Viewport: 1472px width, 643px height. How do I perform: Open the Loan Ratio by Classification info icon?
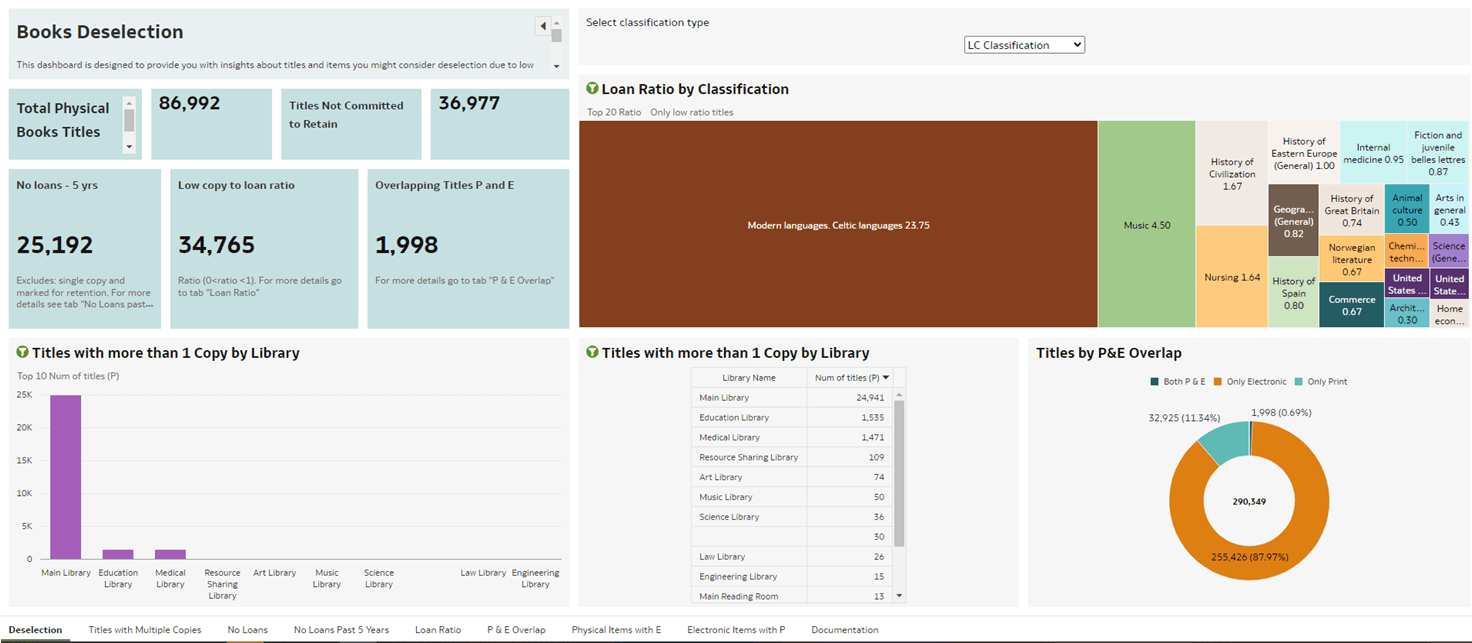590,88
